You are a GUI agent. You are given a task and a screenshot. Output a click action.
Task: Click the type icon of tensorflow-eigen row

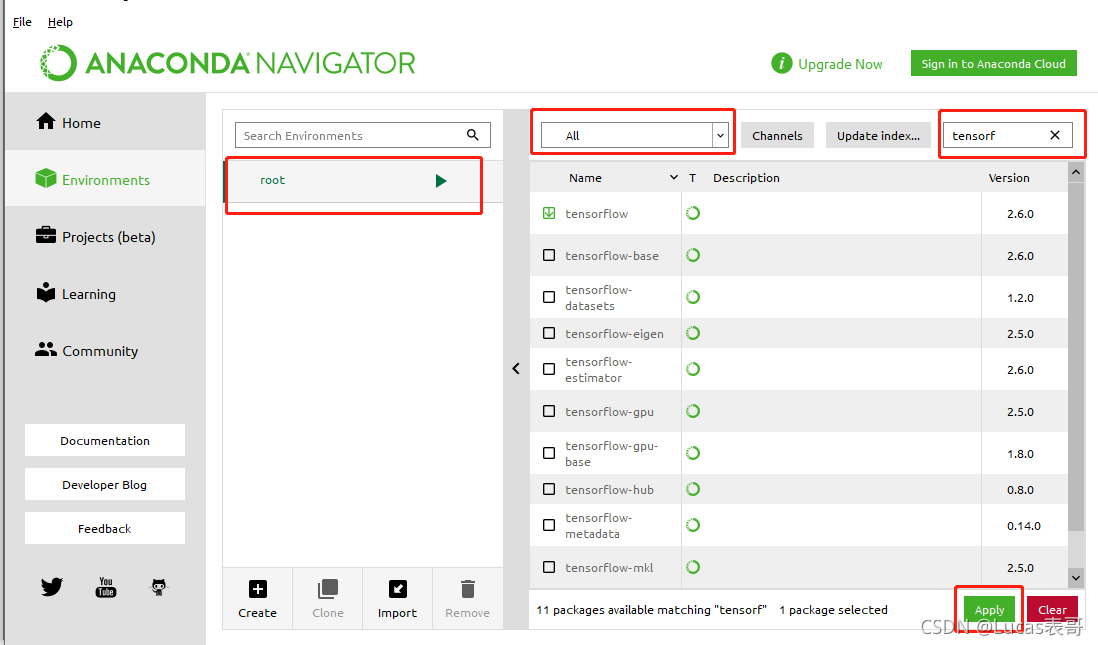[693, 333]
